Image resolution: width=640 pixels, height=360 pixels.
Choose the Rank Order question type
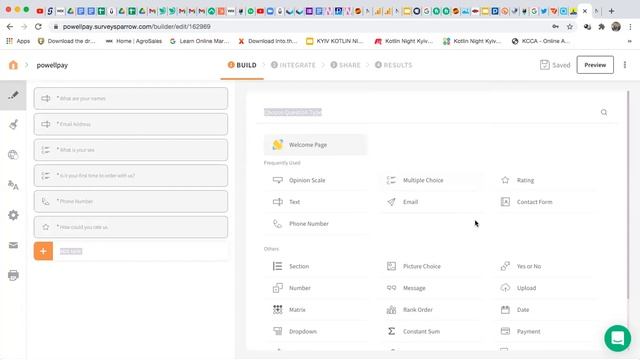(431, 309)
